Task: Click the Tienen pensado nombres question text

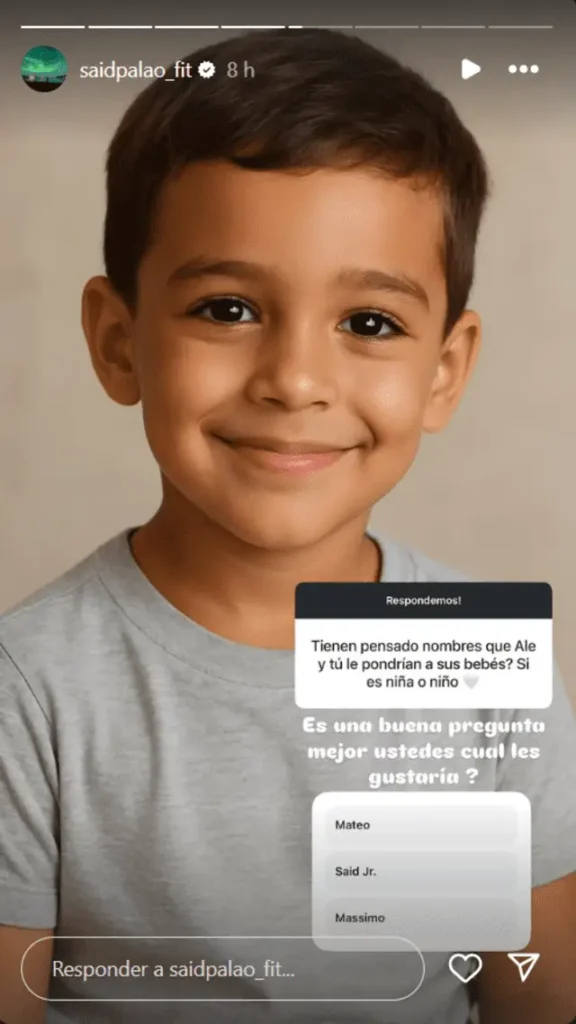Action: tap(423, 664)
